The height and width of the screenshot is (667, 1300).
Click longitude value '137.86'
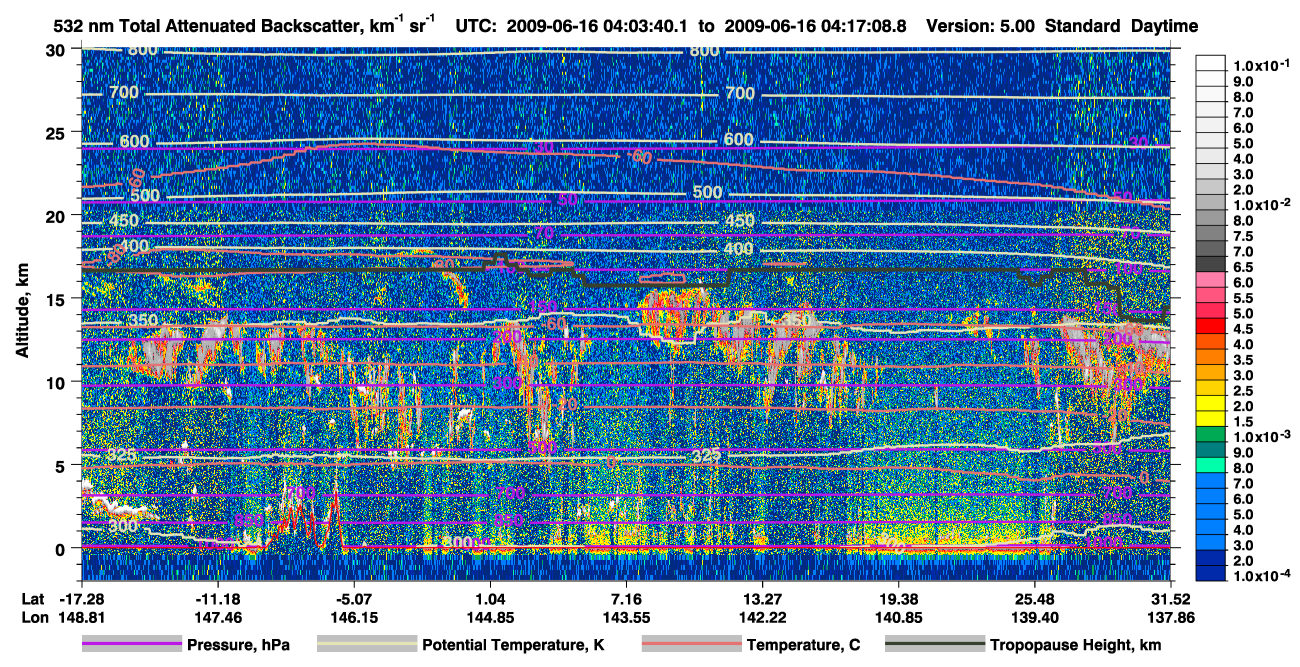(x=1171, y=619)
